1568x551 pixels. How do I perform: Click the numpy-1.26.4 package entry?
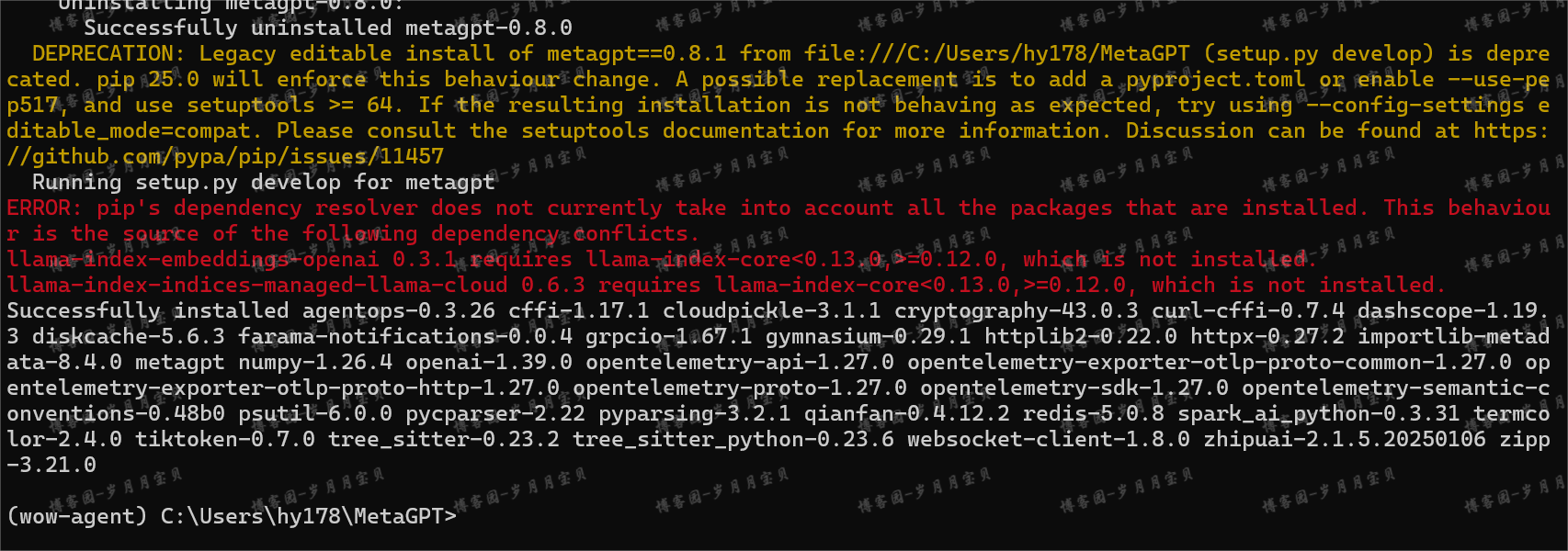coord(315,362)
